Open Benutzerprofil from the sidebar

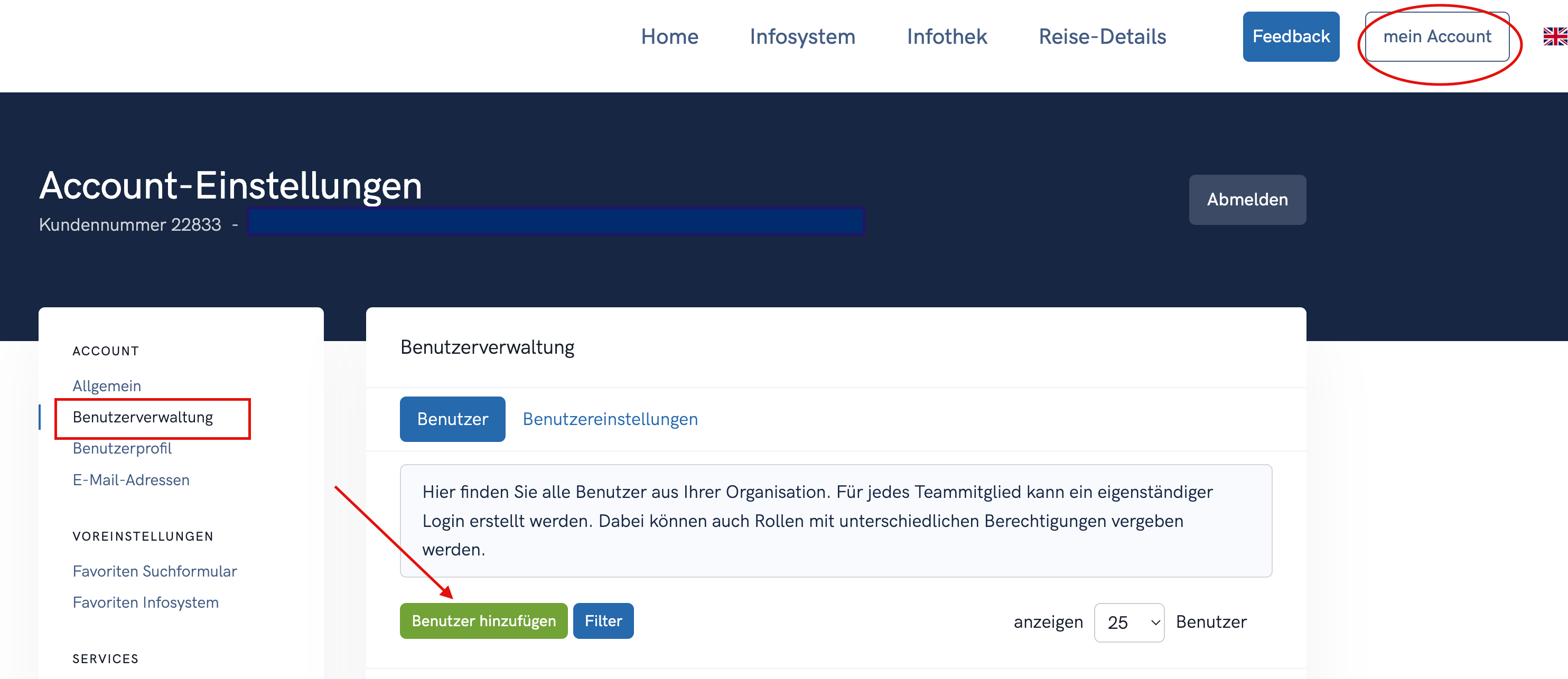122,448
